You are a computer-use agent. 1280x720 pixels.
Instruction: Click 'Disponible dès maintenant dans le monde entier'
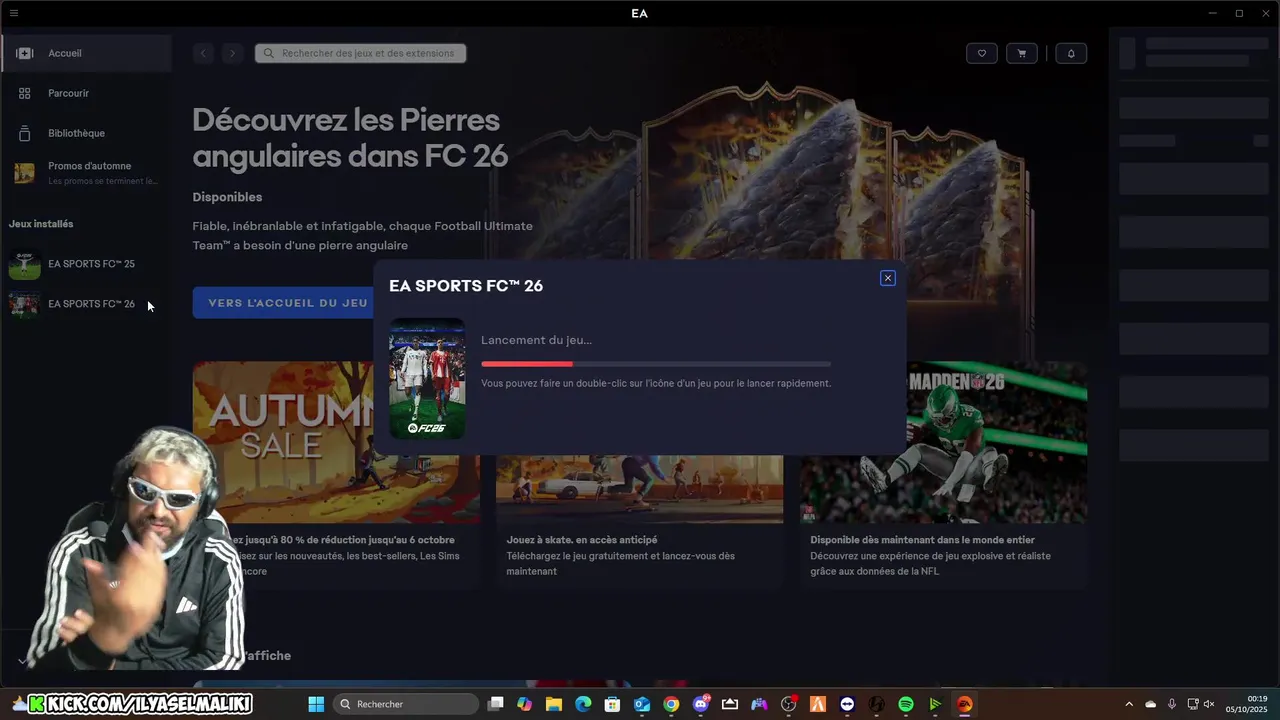[x=922, y=540]
